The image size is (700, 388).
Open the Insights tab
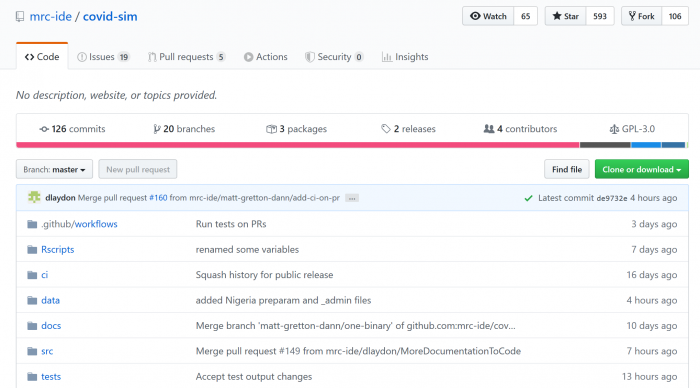(405, 57)
